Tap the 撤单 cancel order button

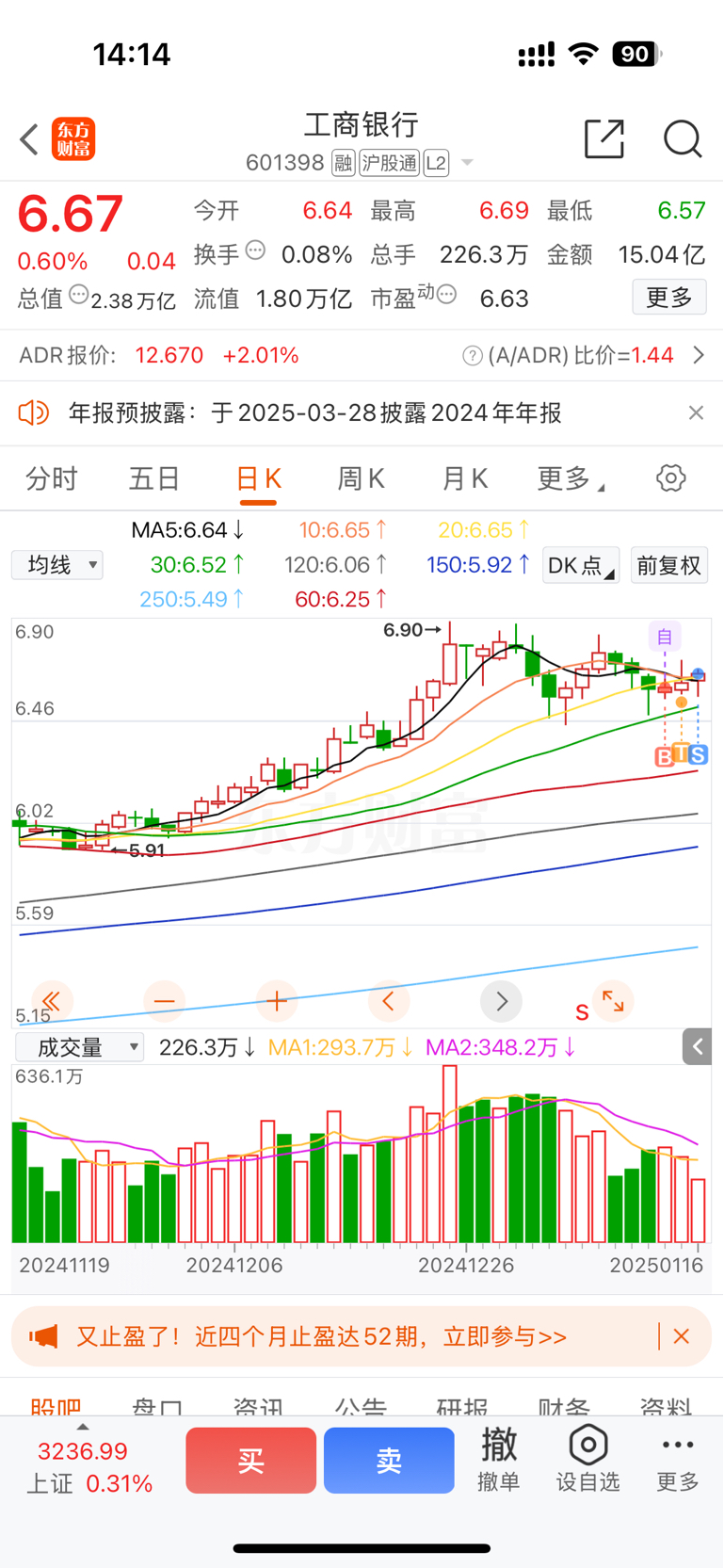[x=499, y=1459]
